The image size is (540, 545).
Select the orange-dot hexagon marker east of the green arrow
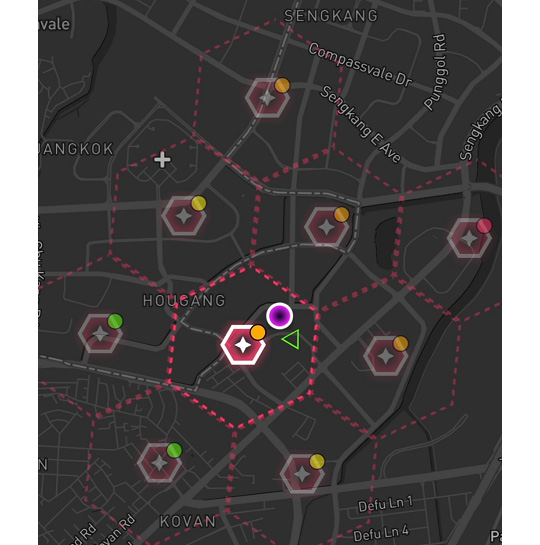(x=386, y=356)
